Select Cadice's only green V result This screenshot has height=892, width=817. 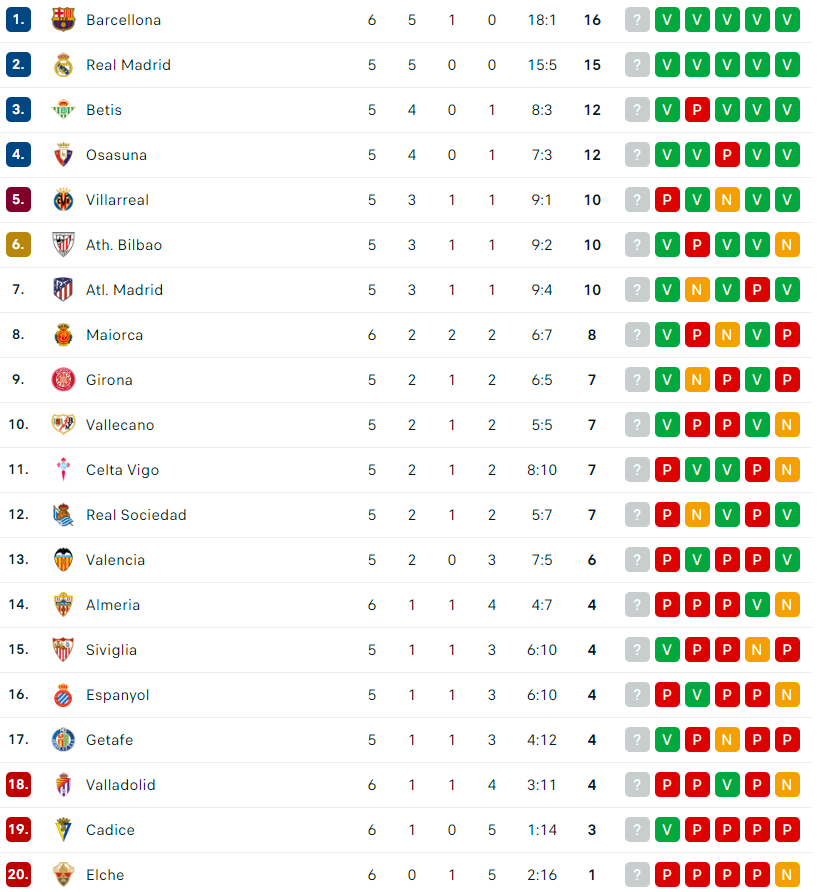pyautogui.click(x=667, y=829)
